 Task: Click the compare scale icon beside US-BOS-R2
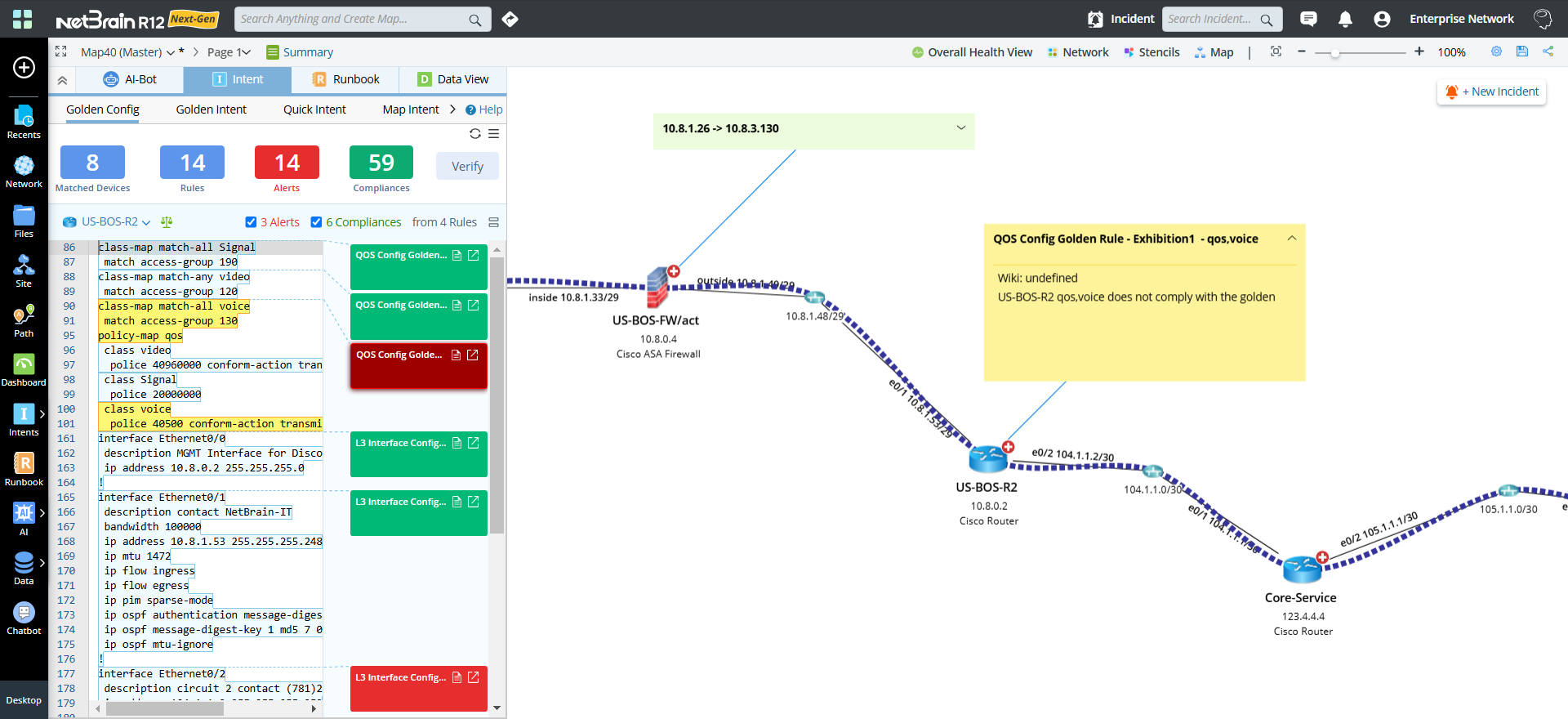[167, 221]
